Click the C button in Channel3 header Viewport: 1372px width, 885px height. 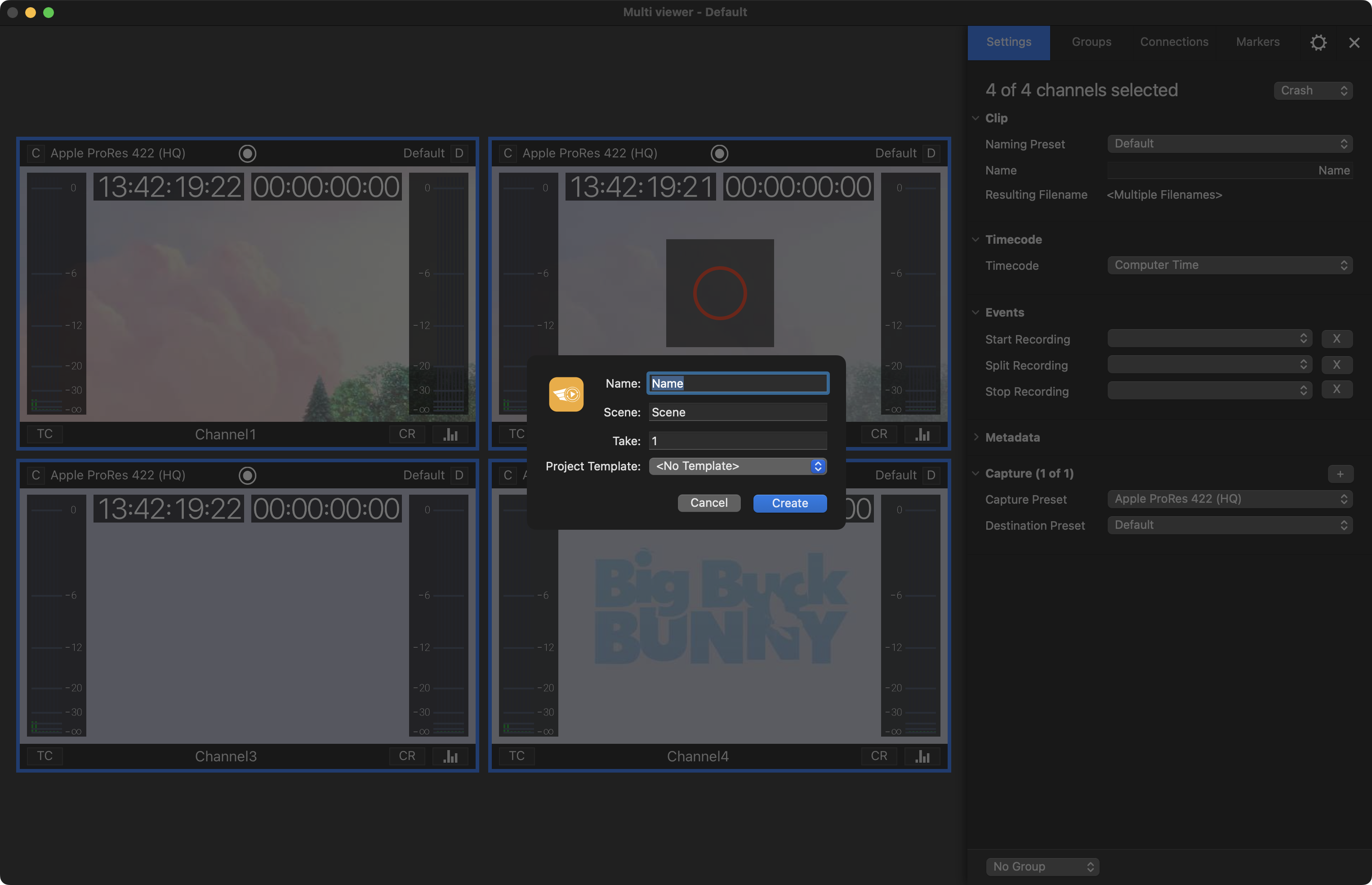tap(36, 475)
